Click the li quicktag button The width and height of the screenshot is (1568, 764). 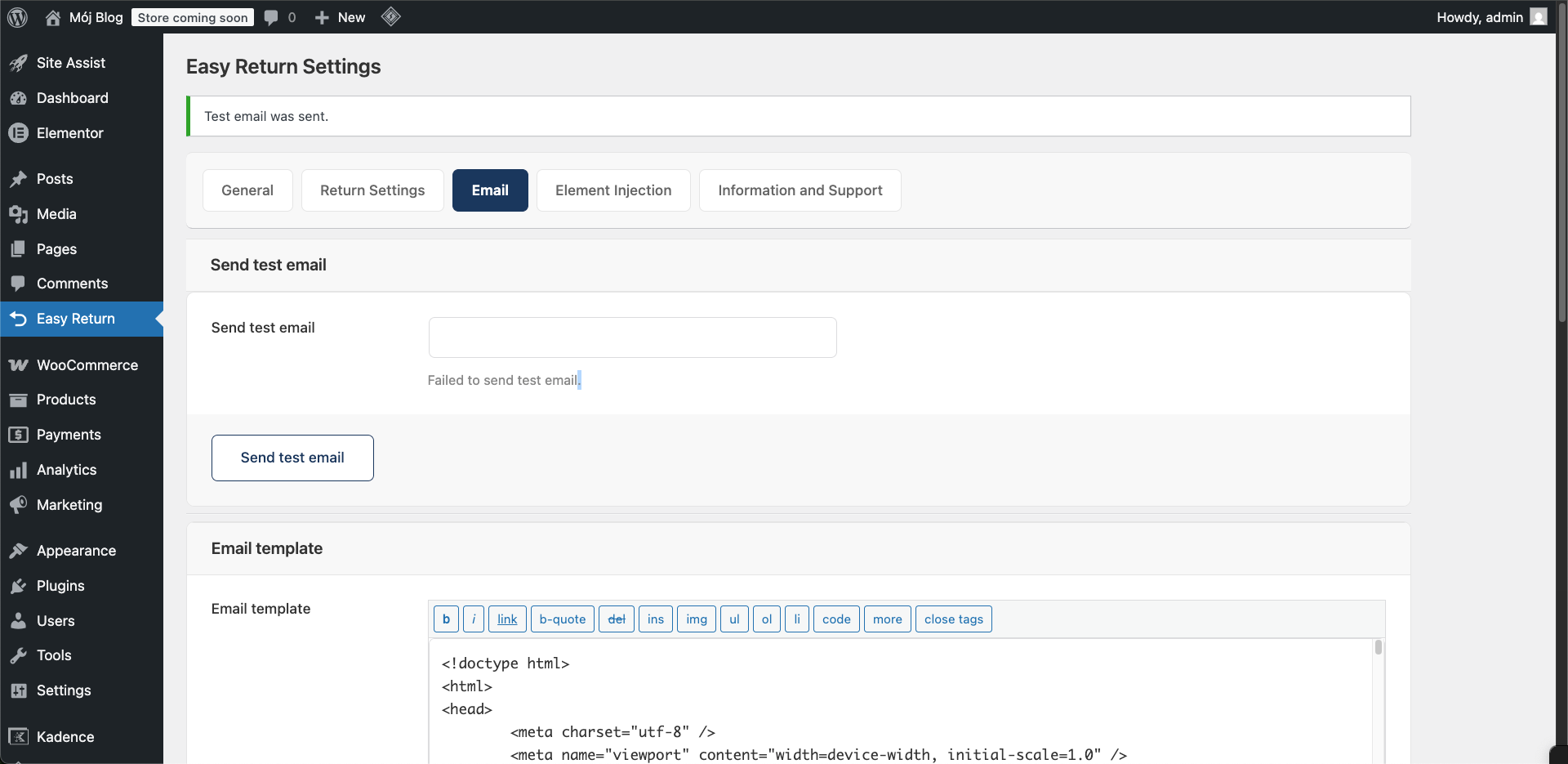(797, 619)
